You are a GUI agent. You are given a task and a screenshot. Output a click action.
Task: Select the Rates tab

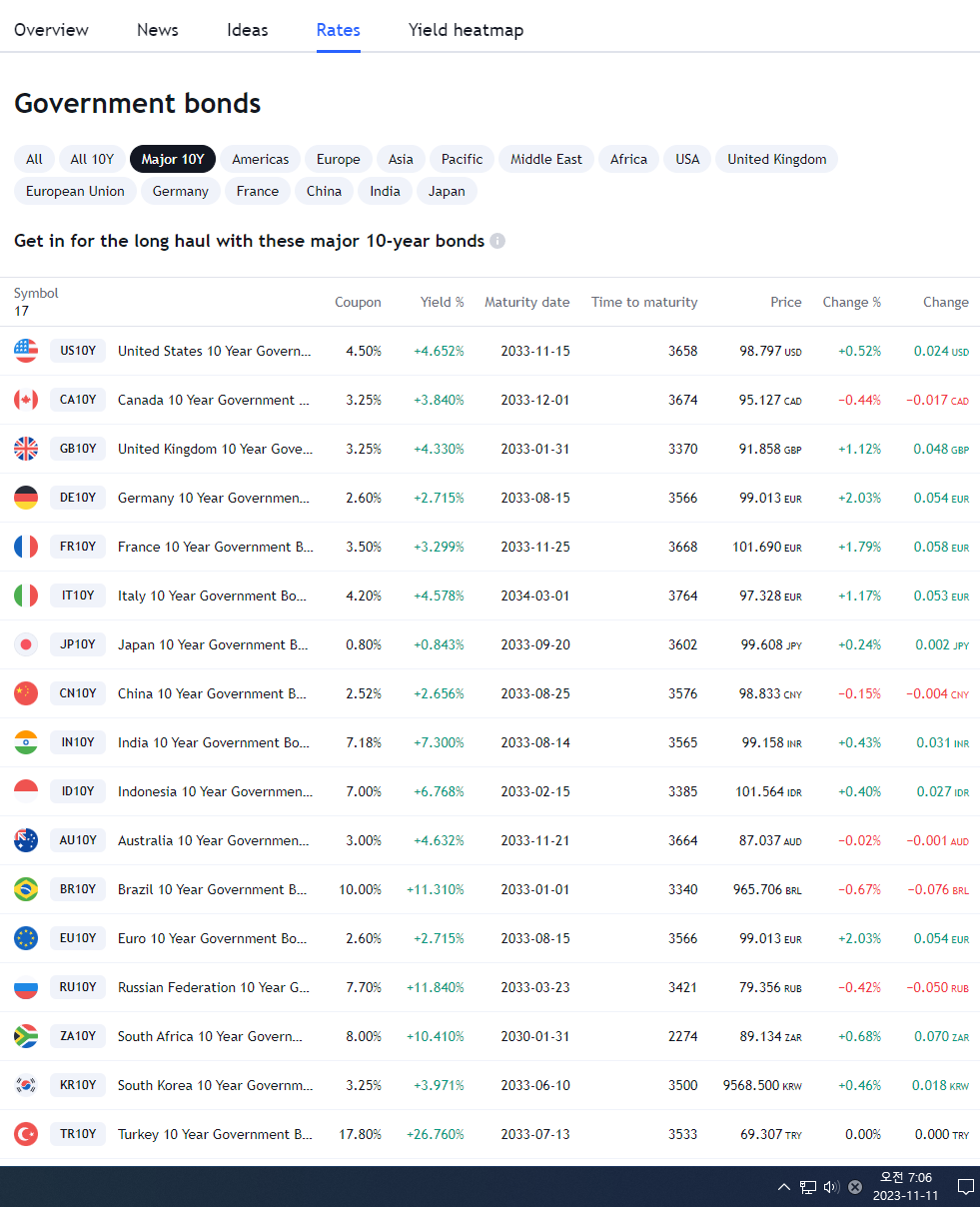tap(339, 30)
